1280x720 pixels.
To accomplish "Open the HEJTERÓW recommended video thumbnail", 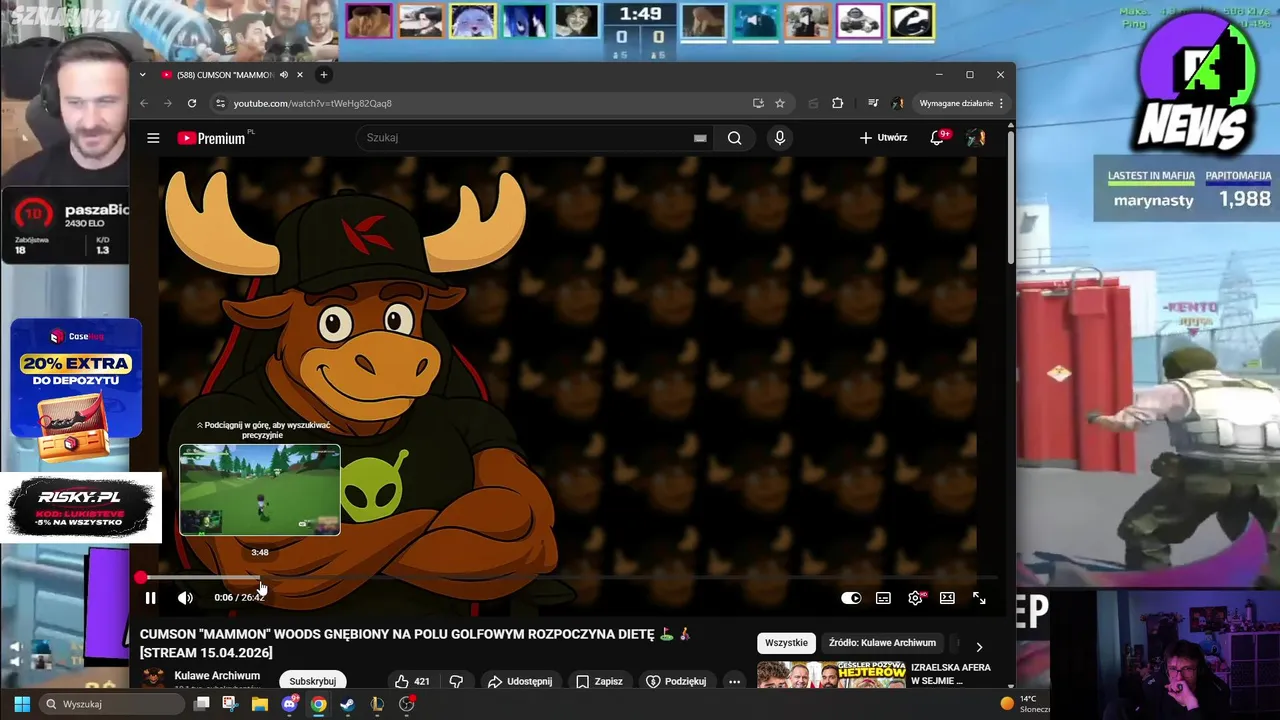I will pyautogui.click(x=831, y=675).
